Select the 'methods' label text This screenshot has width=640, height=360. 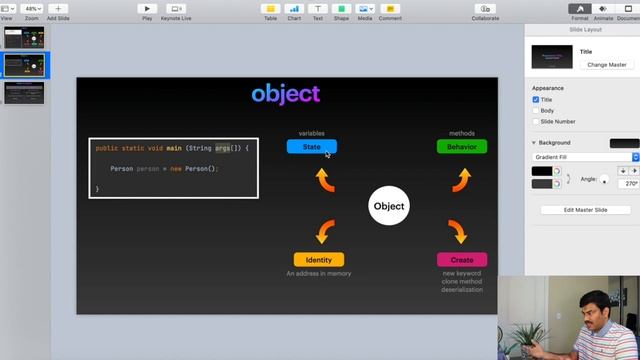pyautogui.click(x=462, y=133)
